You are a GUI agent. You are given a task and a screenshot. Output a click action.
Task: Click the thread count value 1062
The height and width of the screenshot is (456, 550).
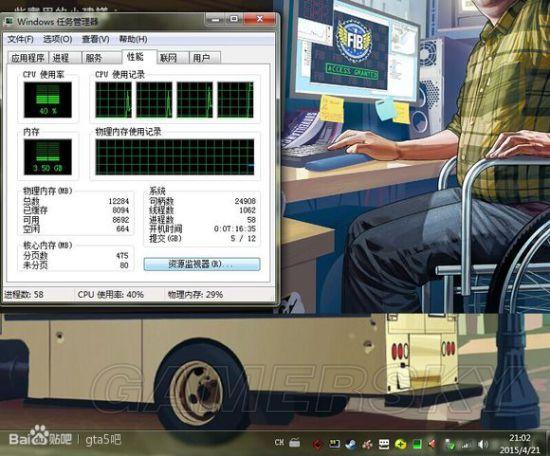coord(247,210)
